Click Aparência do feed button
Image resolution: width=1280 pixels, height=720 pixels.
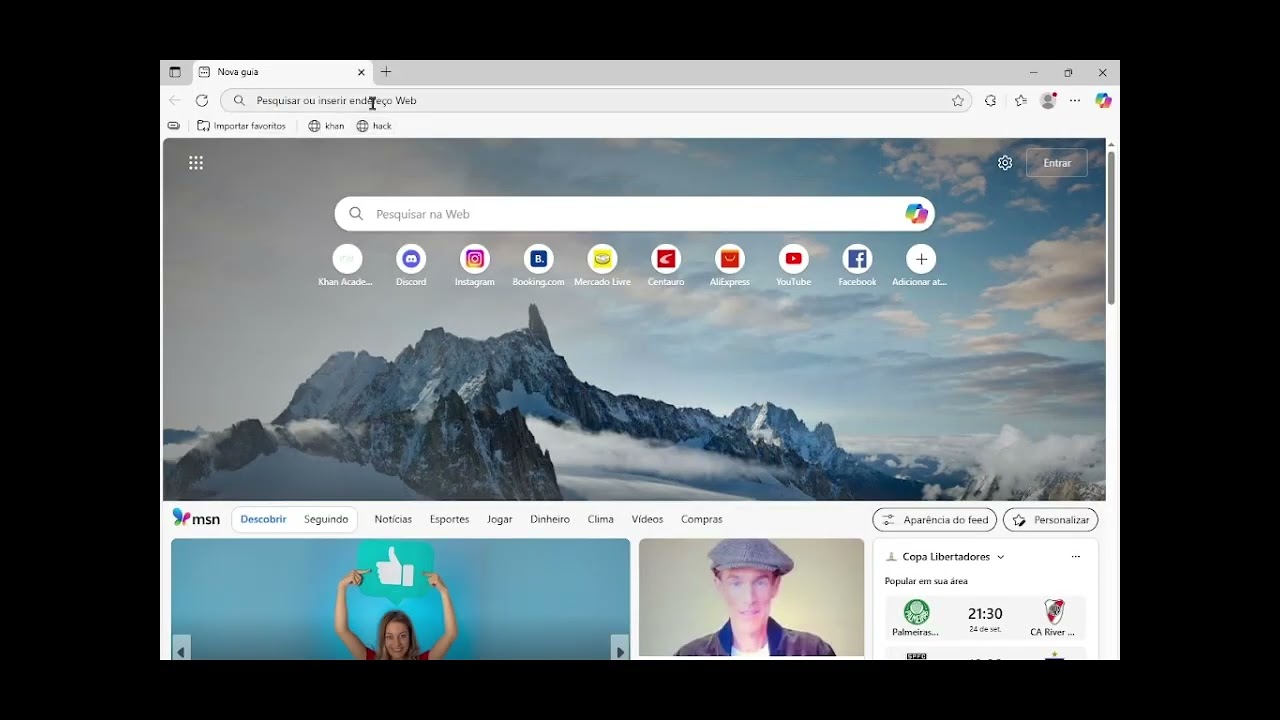tap(935, 520)
